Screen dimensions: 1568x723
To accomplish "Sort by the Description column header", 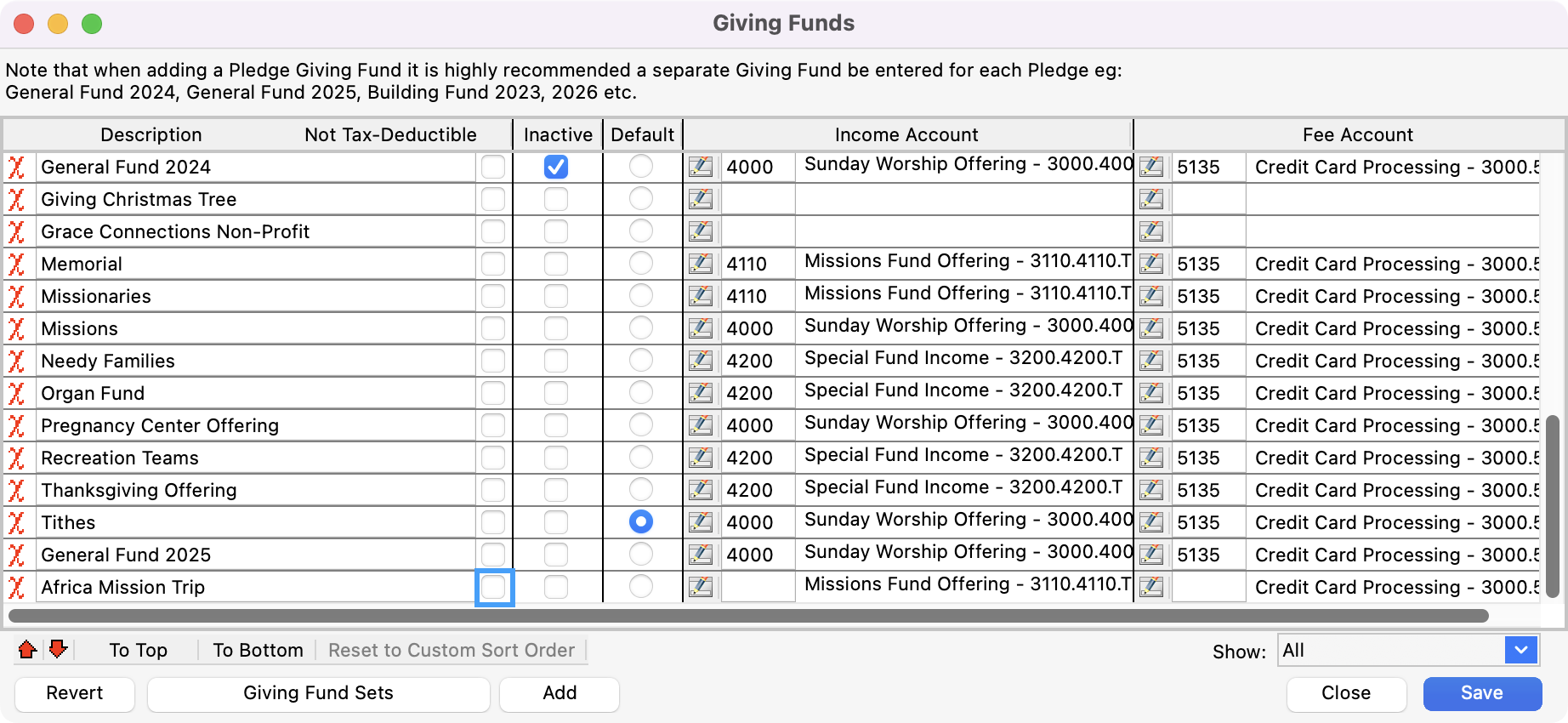I will 151,134.
